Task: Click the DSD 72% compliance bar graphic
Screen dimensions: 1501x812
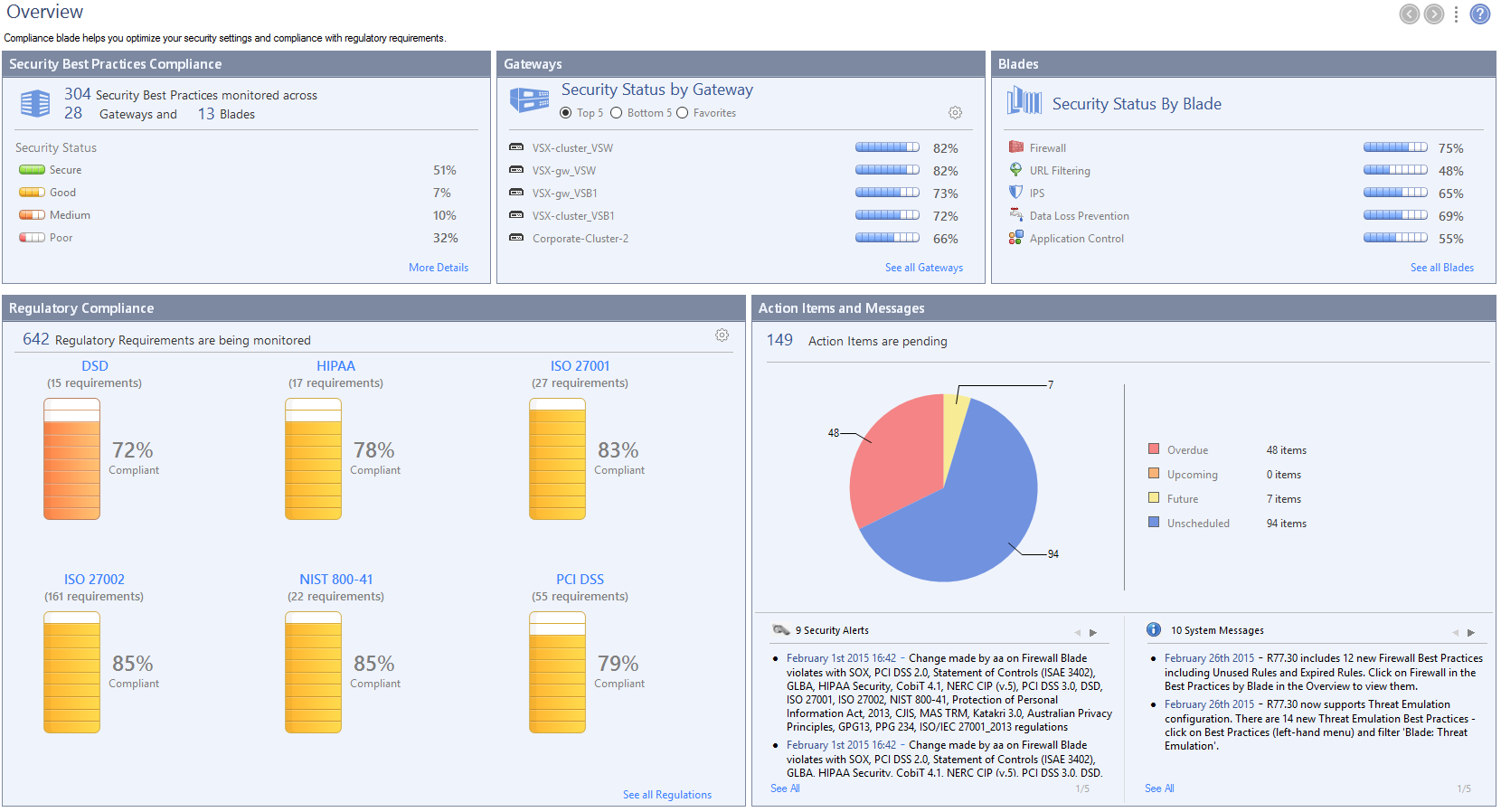Action: click(71, 459)
